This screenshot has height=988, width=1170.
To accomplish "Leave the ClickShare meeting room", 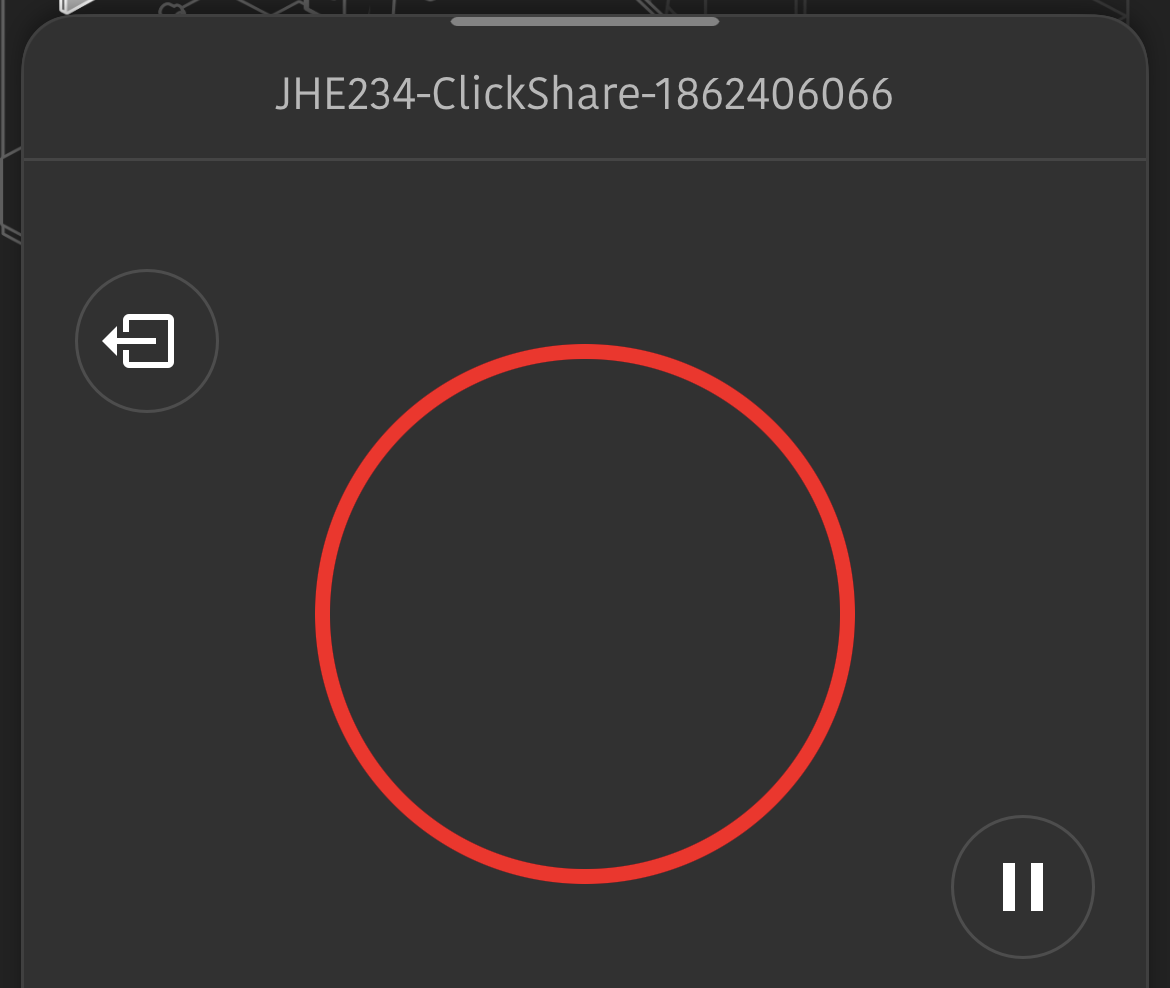I will click(x=146, y=341).
